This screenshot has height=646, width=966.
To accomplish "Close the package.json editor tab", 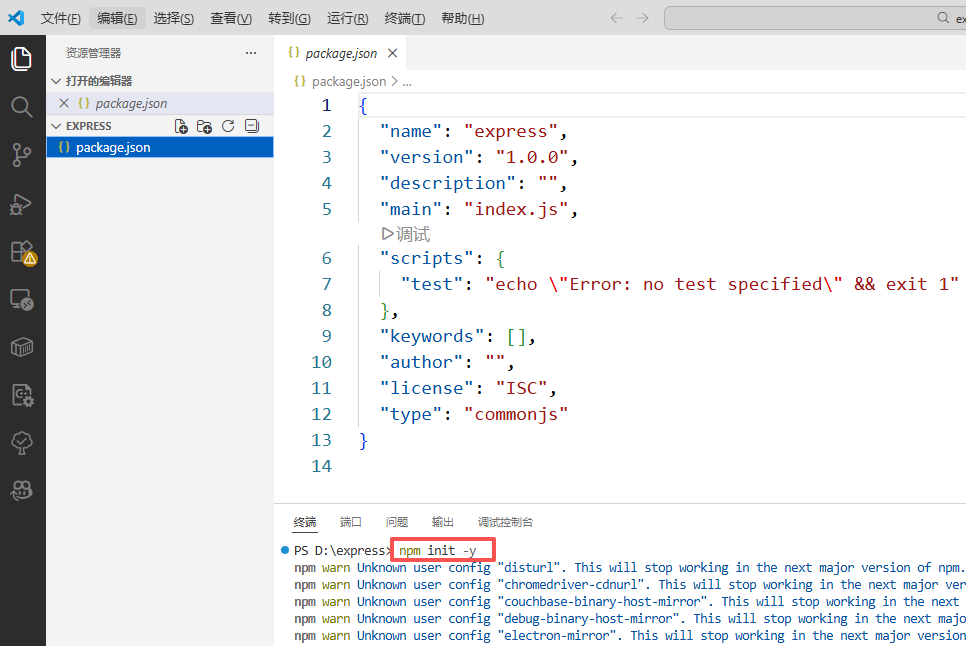I will point(392,54).
